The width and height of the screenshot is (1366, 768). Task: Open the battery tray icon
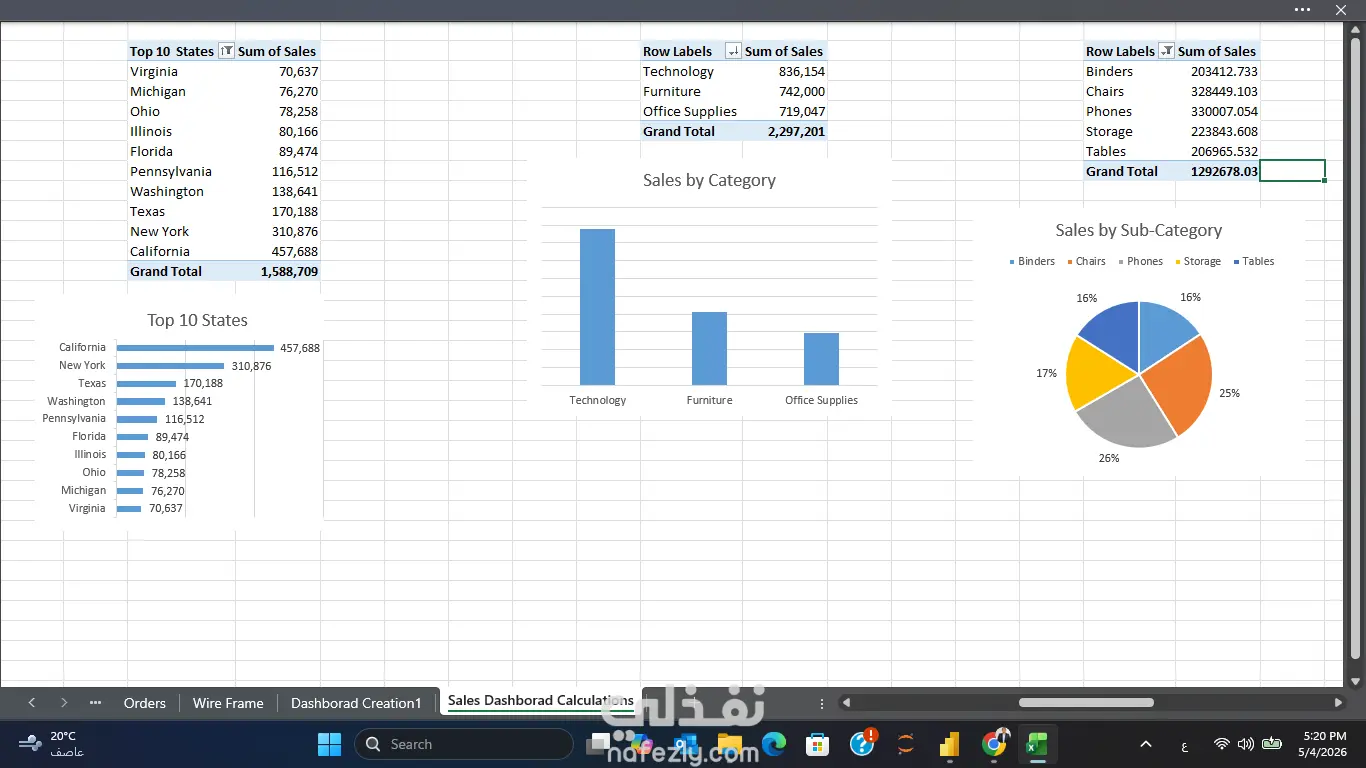pos(1272,744)
